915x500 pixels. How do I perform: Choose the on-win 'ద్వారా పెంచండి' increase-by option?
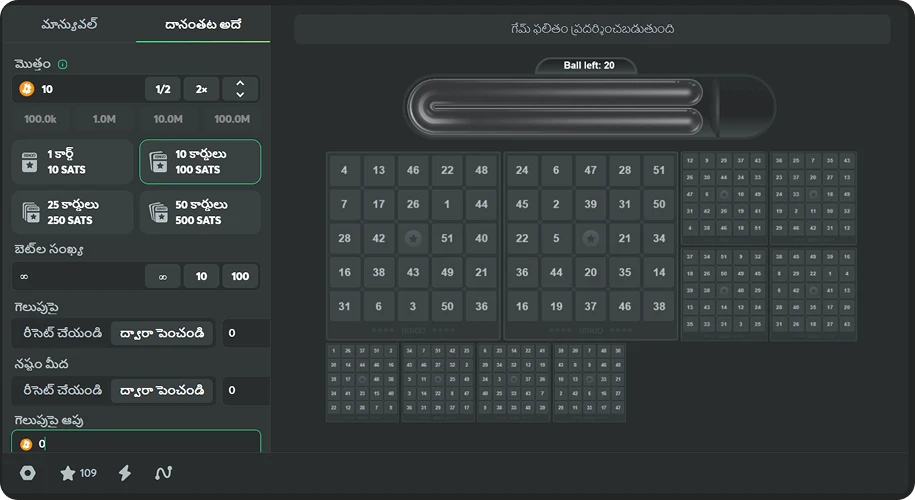[162, 333]
